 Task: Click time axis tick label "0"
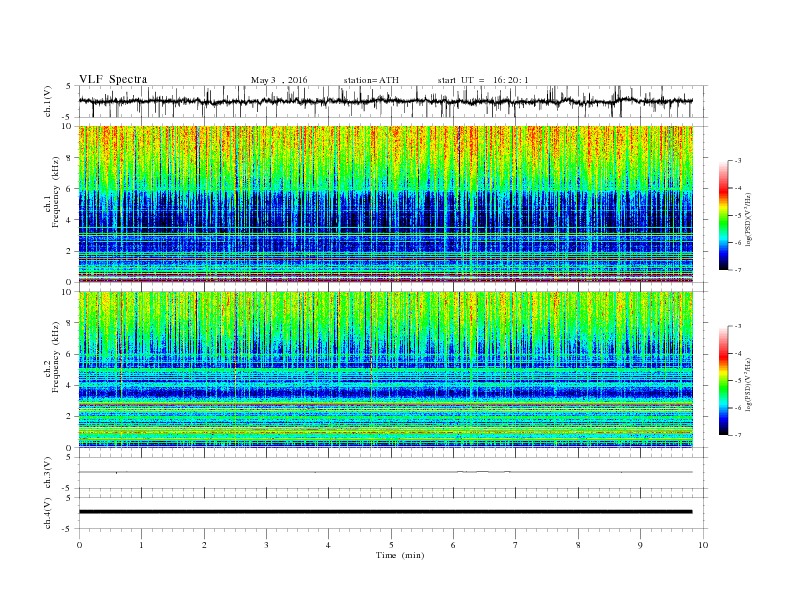pos(79,545)
